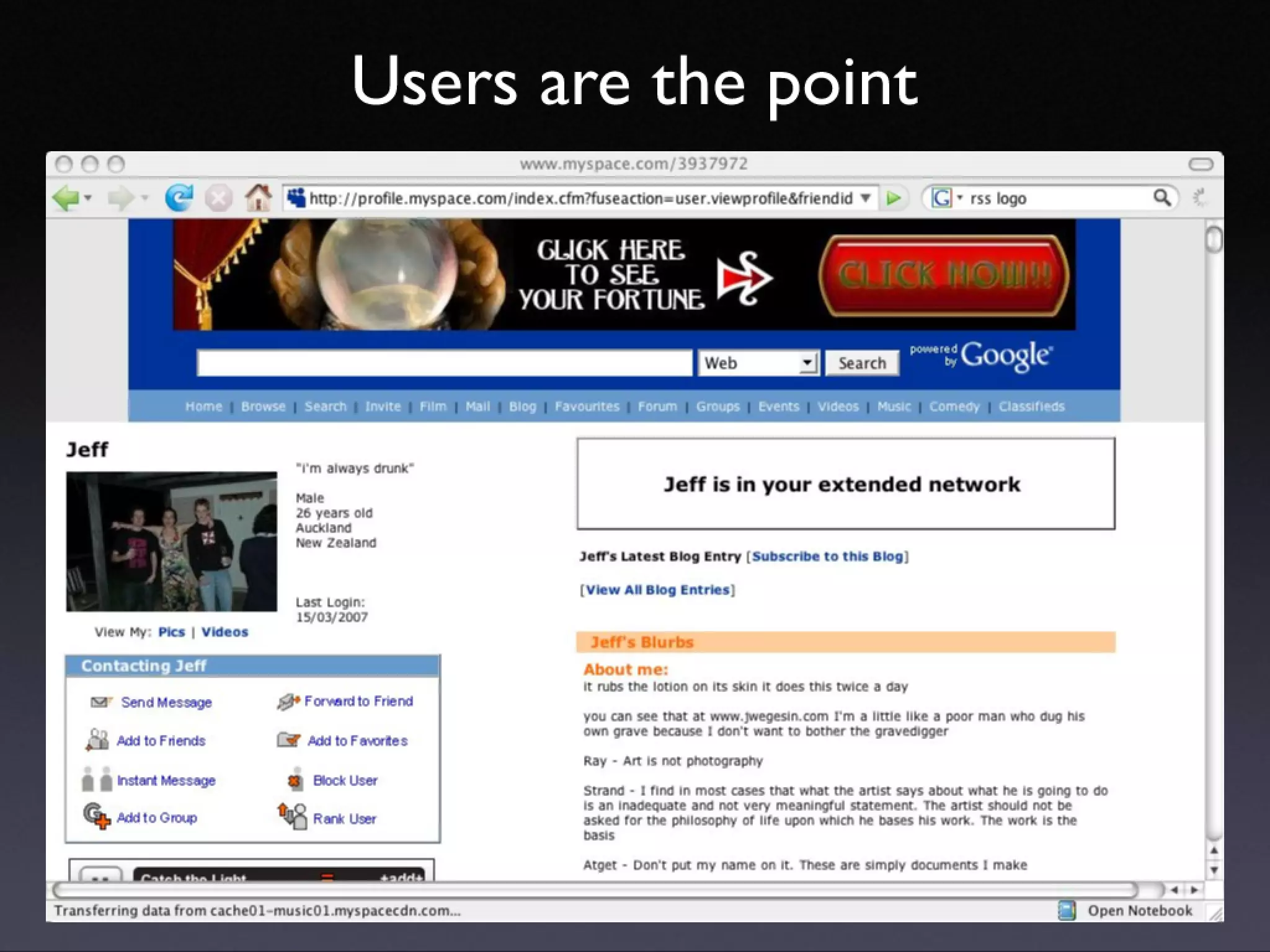Click the Open Notebook status bar icon

click(x=1067, y=910)
